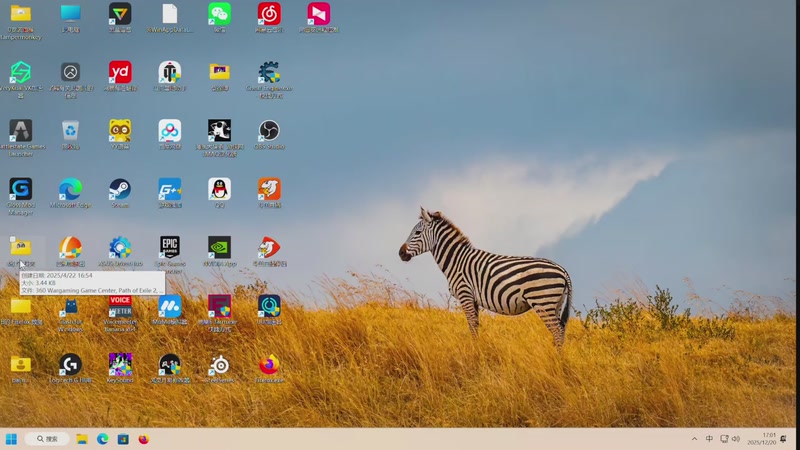Click the taskbar search box
Screen dimensions: 800x450
coord(47,439)
